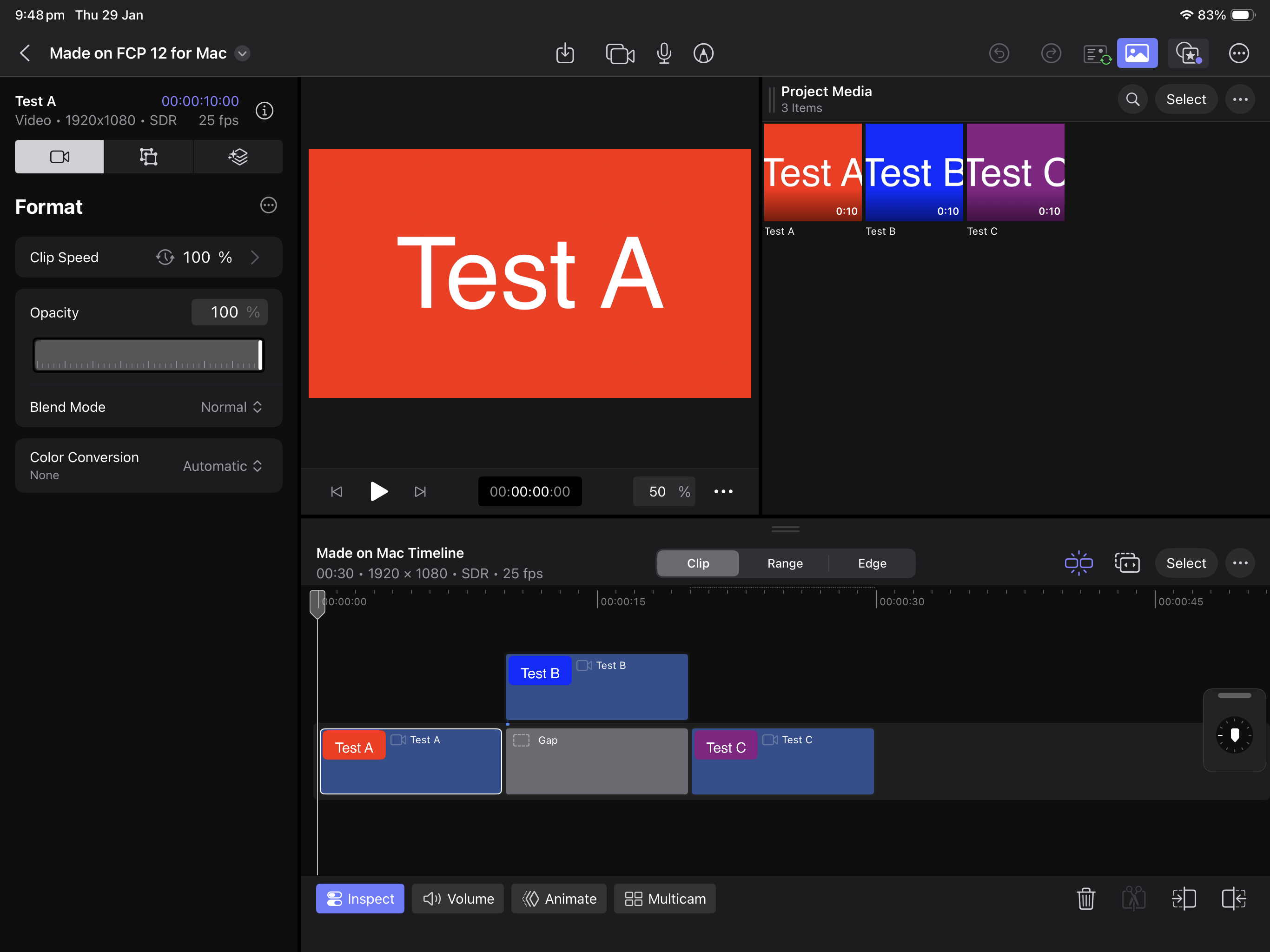This screenshot has height=952, width=1270.
Task: Click the Opacity slider bar
Action: click(x=148, y=356)
